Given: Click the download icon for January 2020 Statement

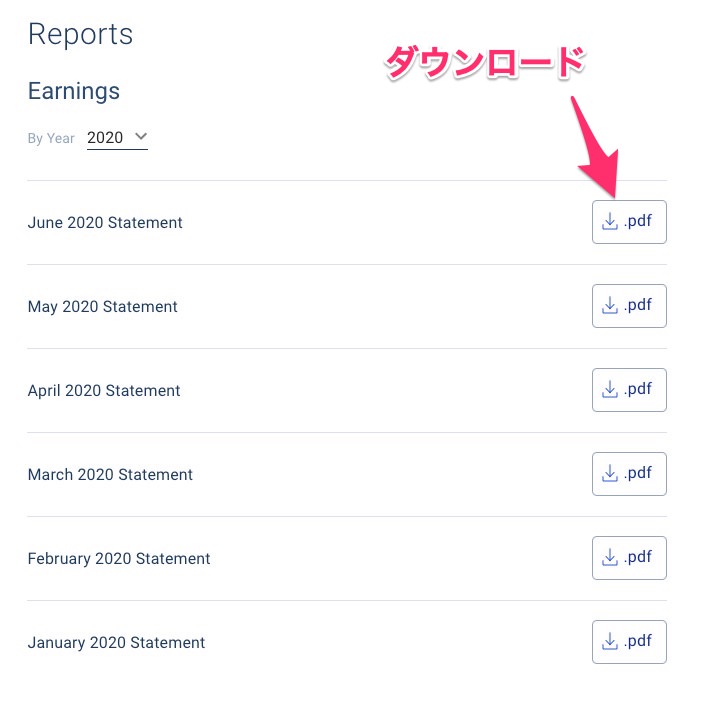Looking at the screenshot, I should [x=610, y=642].
